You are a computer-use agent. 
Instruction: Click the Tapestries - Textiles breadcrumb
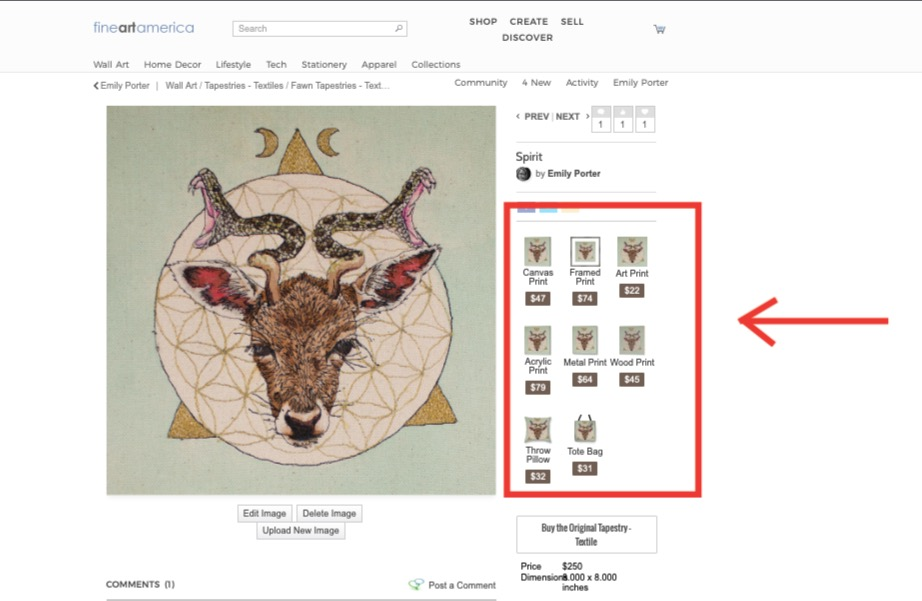tap(243, 86)
